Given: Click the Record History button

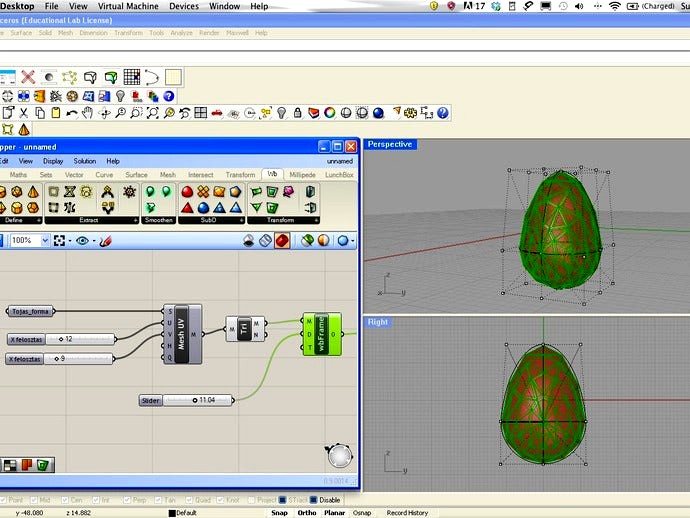Looking at the screenshot, I should click(407, 513).
